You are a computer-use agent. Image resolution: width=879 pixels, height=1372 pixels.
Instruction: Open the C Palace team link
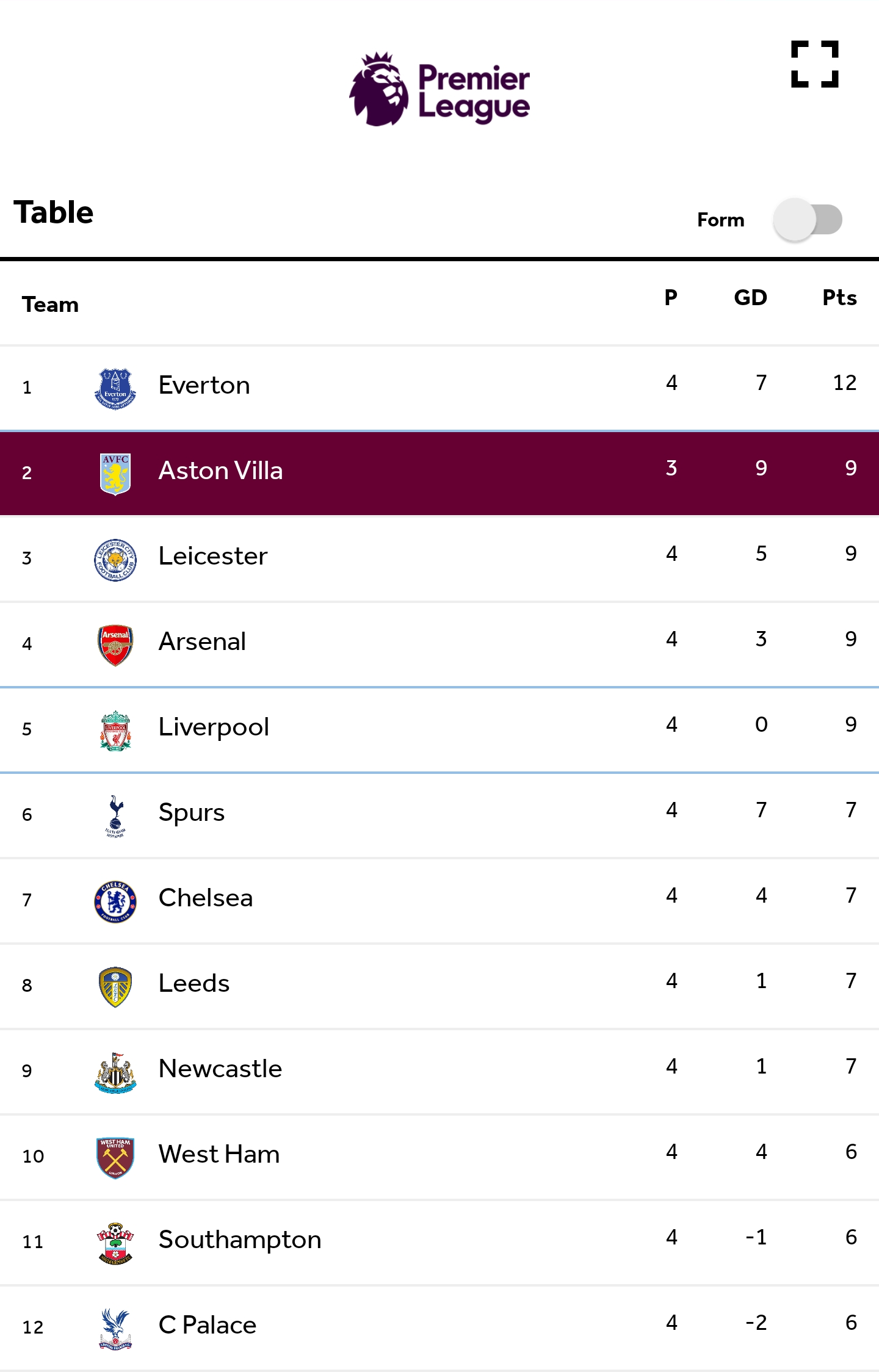[x=208, y=1325]
